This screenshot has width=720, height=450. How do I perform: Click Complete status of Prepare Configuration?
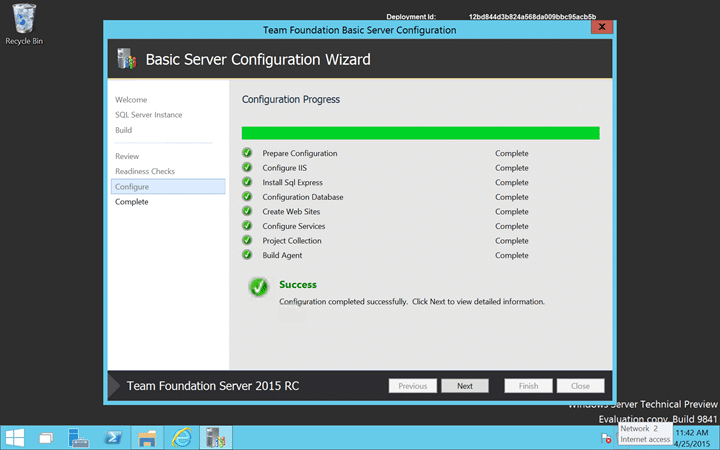512,153
